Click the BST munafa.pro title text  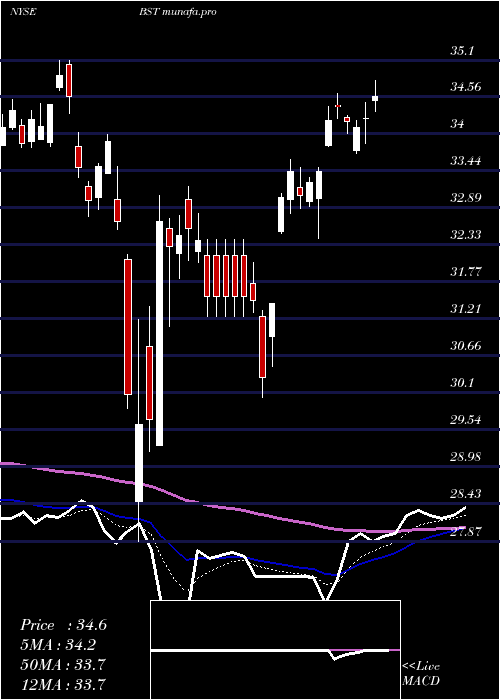pos(178,12)
